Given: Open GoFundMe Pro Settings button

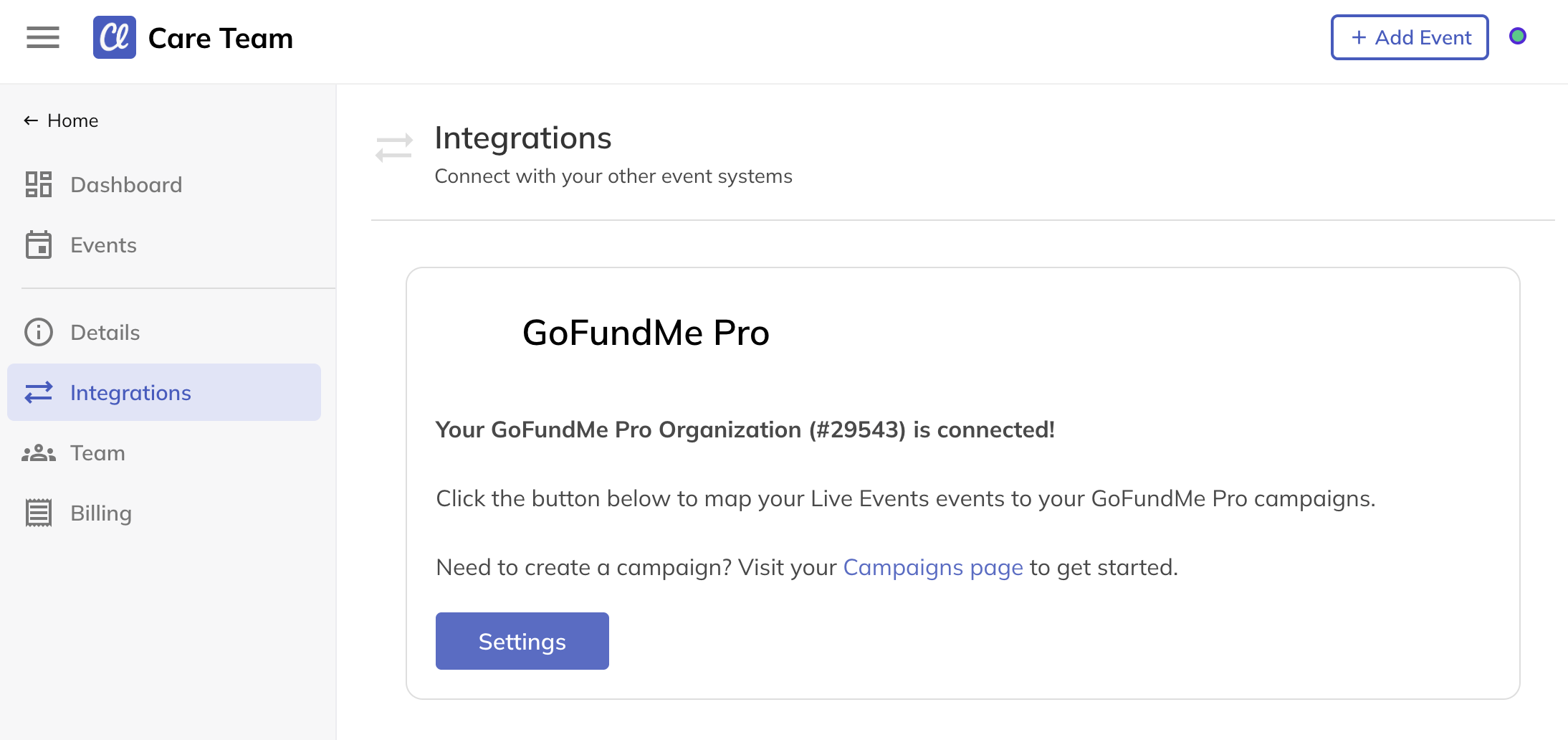Looking at the screenshot, I should tap(522, 641).
